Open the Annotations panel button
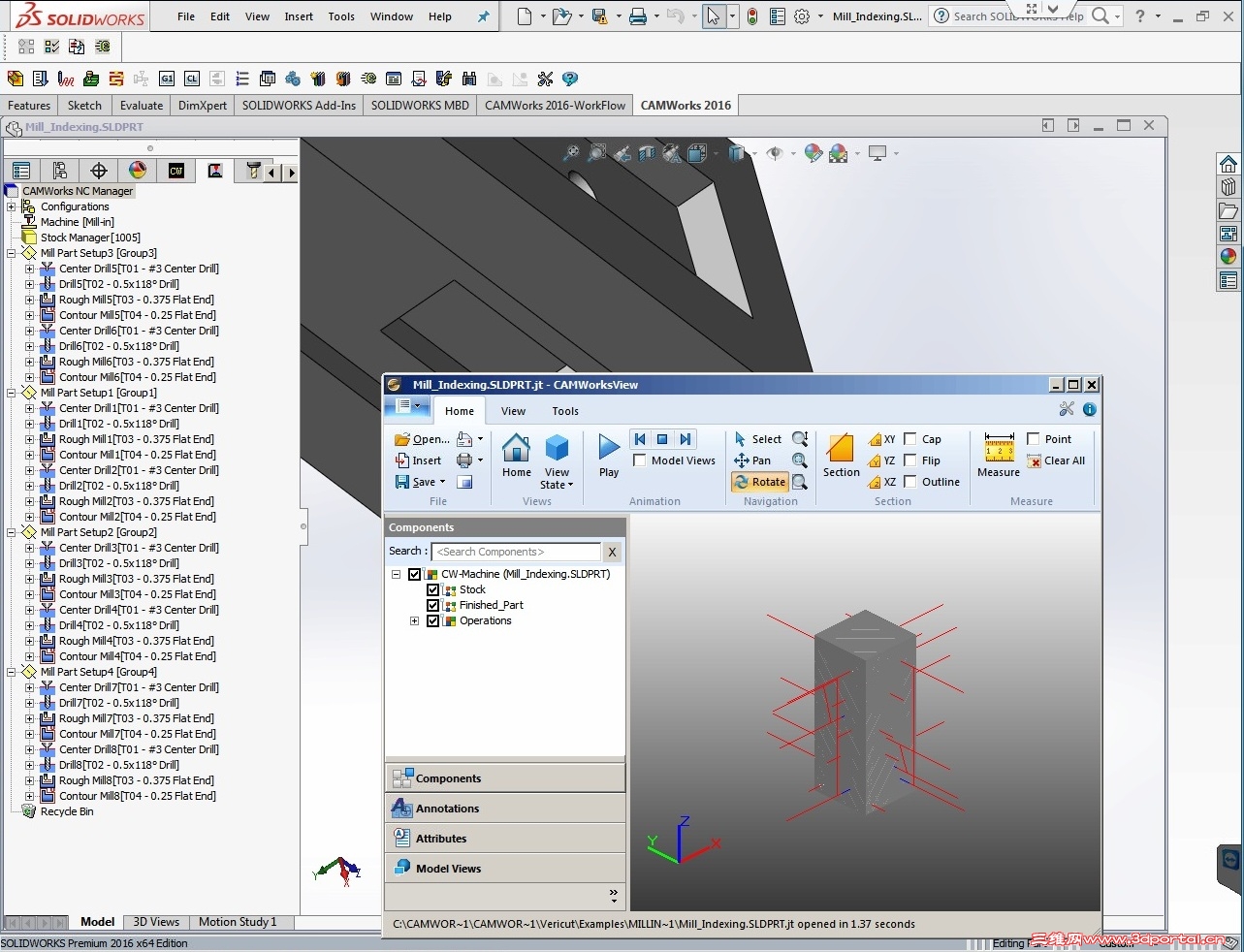1244x952 pixels. click(x=505, y=809)
